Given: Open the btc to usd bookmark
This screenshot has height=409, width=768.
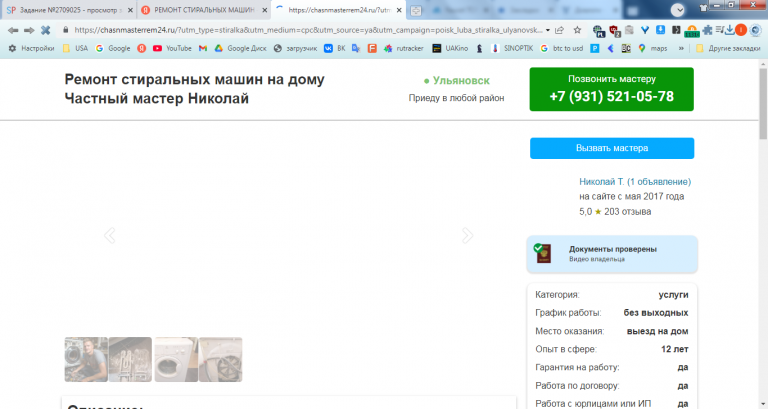Looking at the screenshot, I should pyautogui.click(x=561, y=48).
